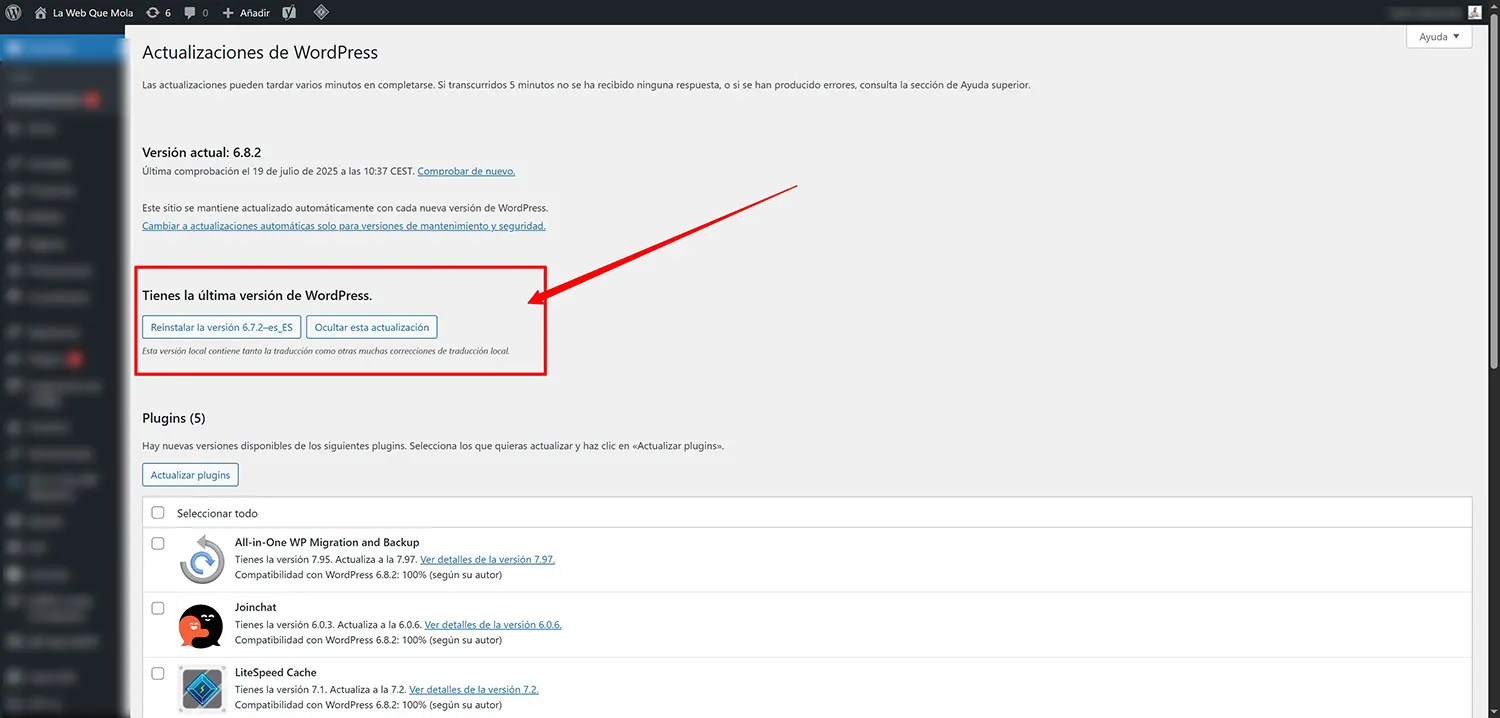Open Yoast SEO from the admin bar icon
The height and width of the screenshot is (718, 1500).
point(290,12)
